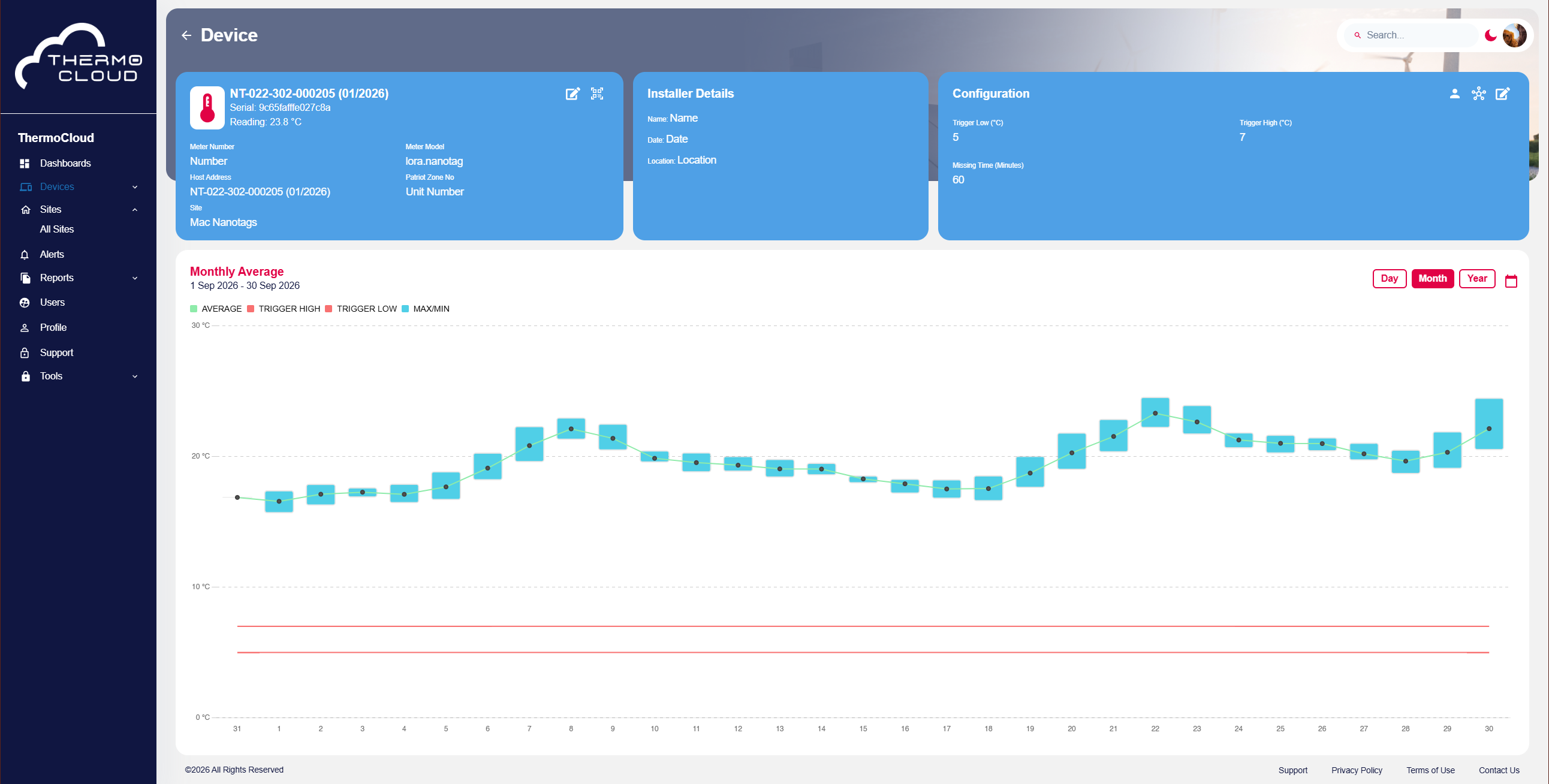Select the Month chart view
This screenshot has width=1549, height=784.
(1432, 279)
